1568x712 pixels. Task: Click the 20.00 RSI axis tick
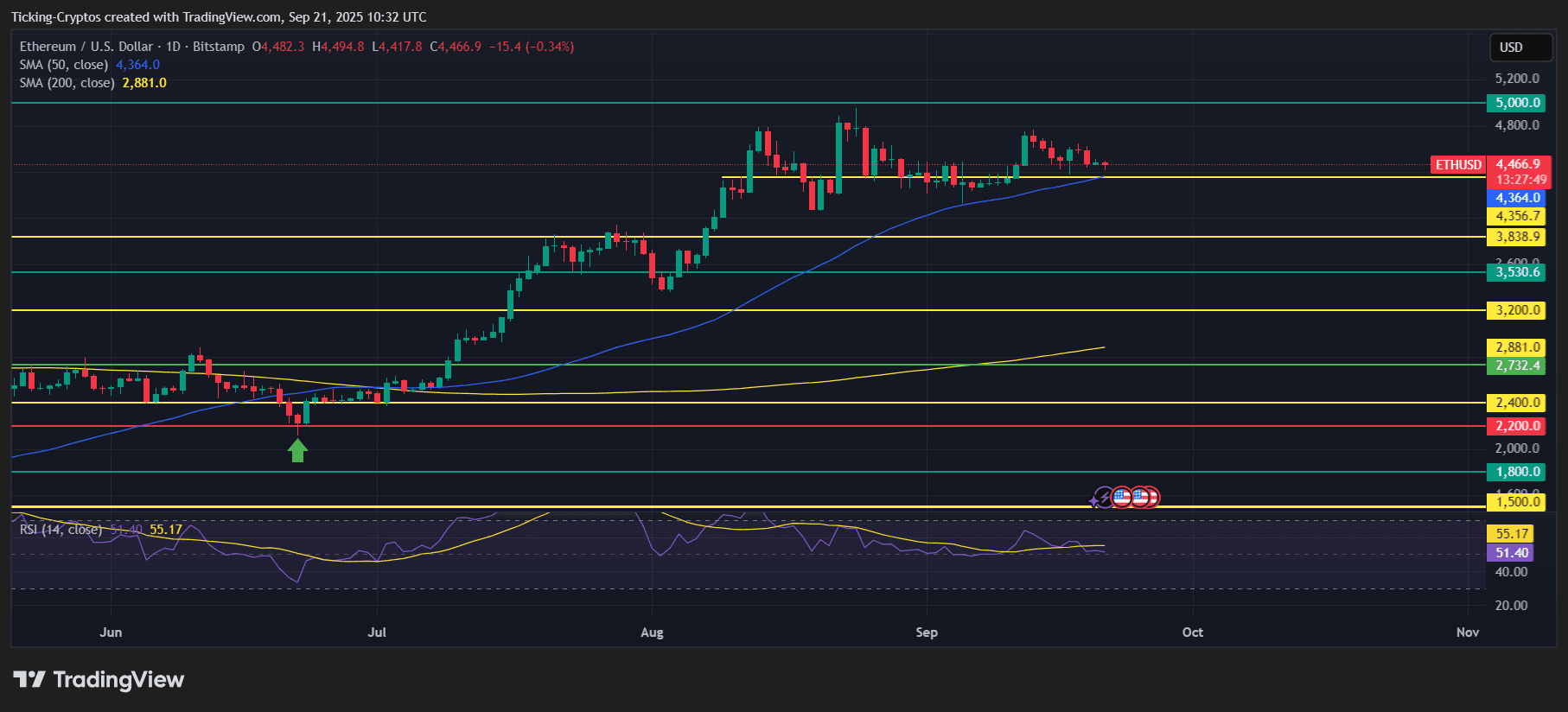(x=1511, y=606)
